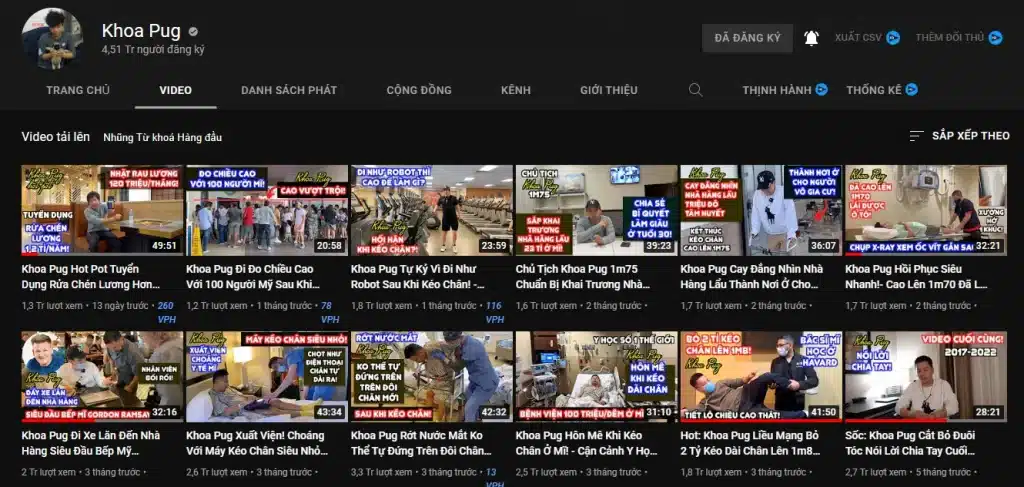Click the 3,3 Tr lượt xem view count
This screenshot has width=1024, height=487.
pyautogui.click(x=381, y=472)
